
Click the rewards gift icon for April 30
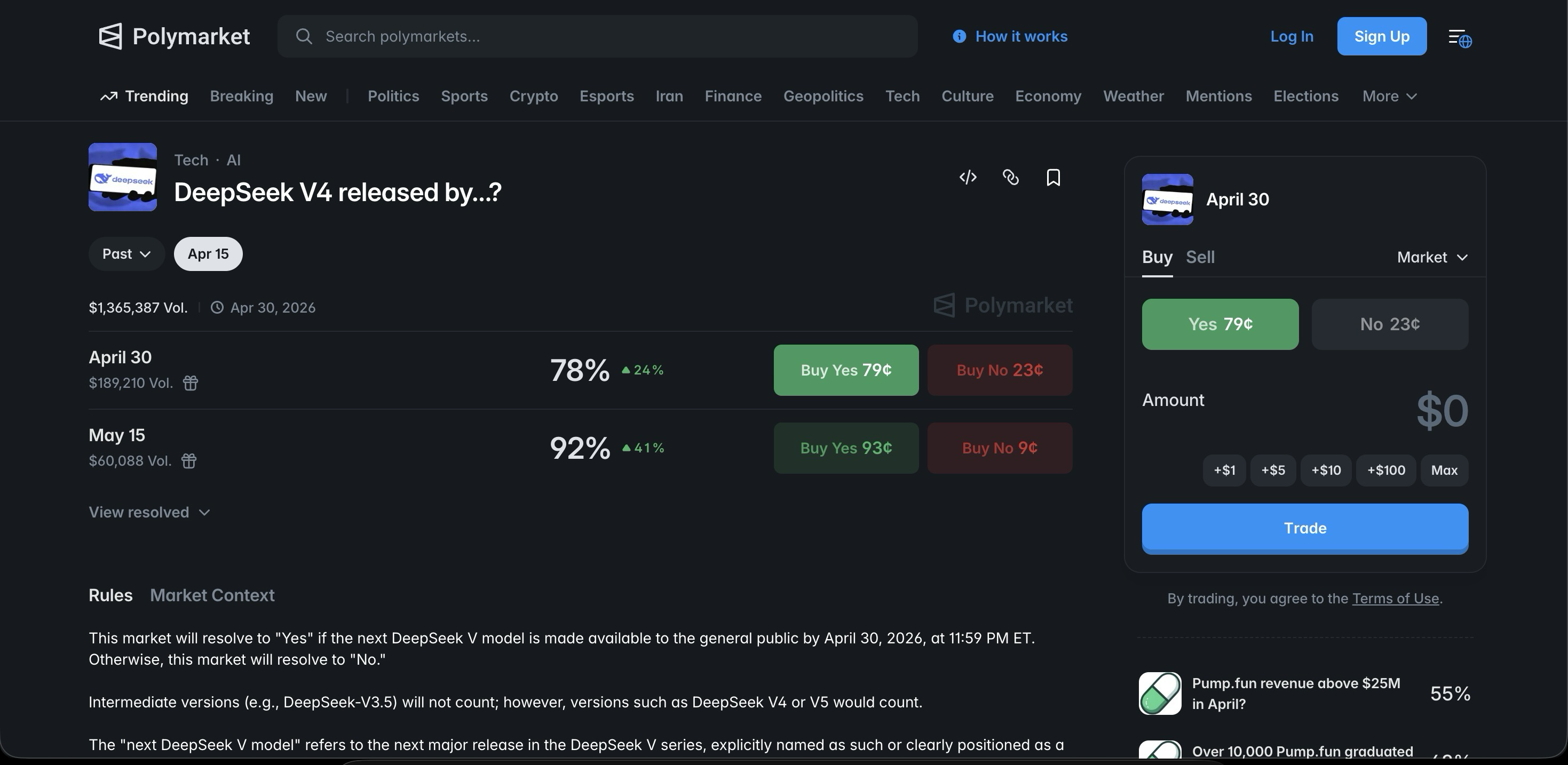pyautogui.click(x=191, y=383)
